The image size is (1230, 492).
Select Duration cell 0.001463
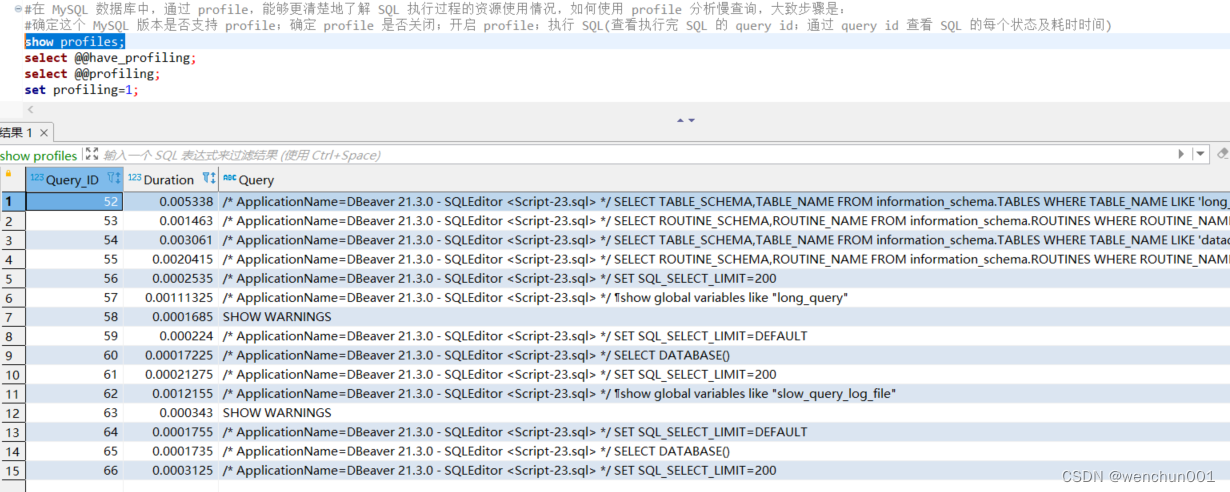pyautogui.click(x=171, y=221)
